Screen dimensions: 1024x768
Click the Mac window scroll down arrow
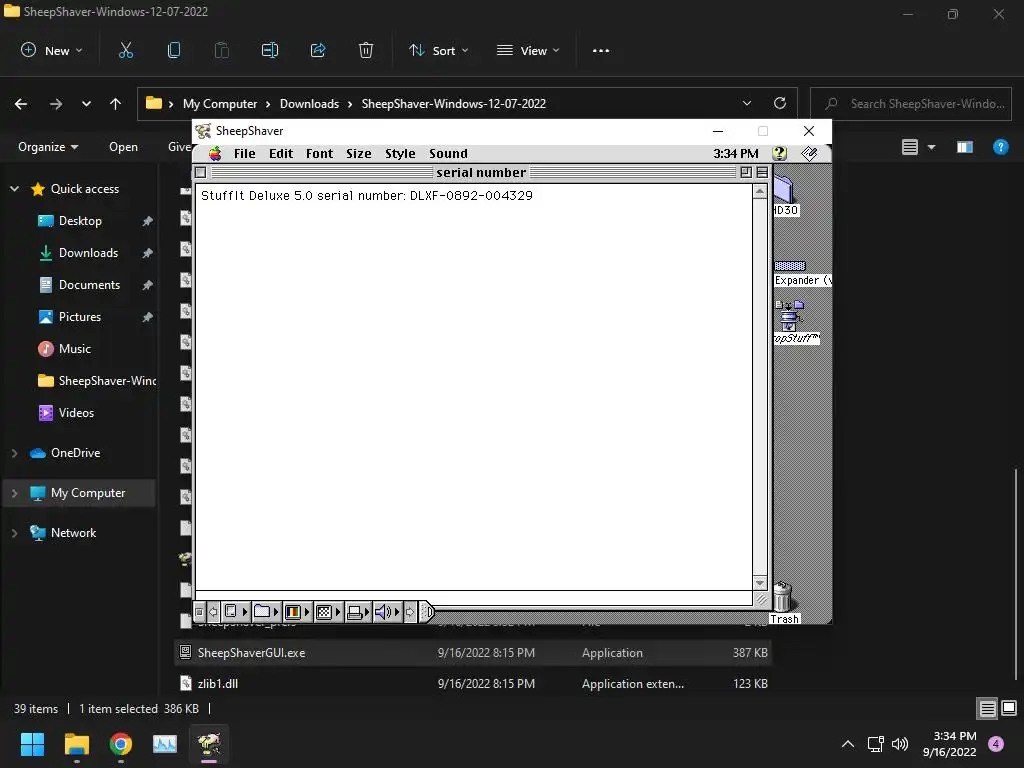760,582
